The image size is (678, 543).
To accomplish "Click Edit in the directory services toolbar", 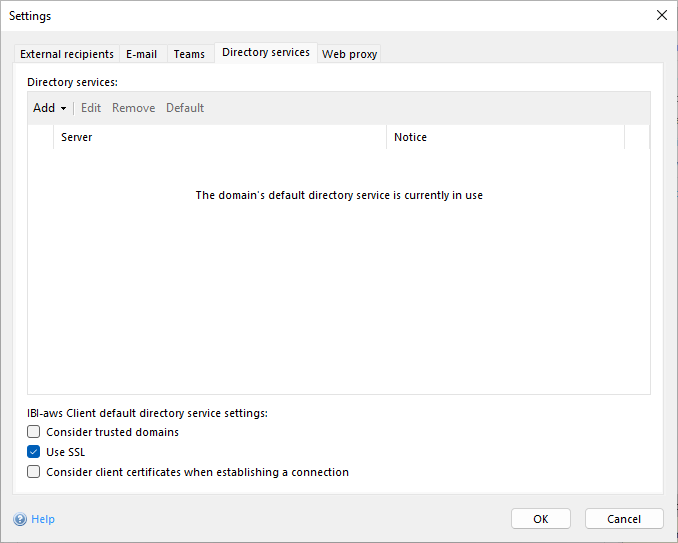I will tap(91, 108).
